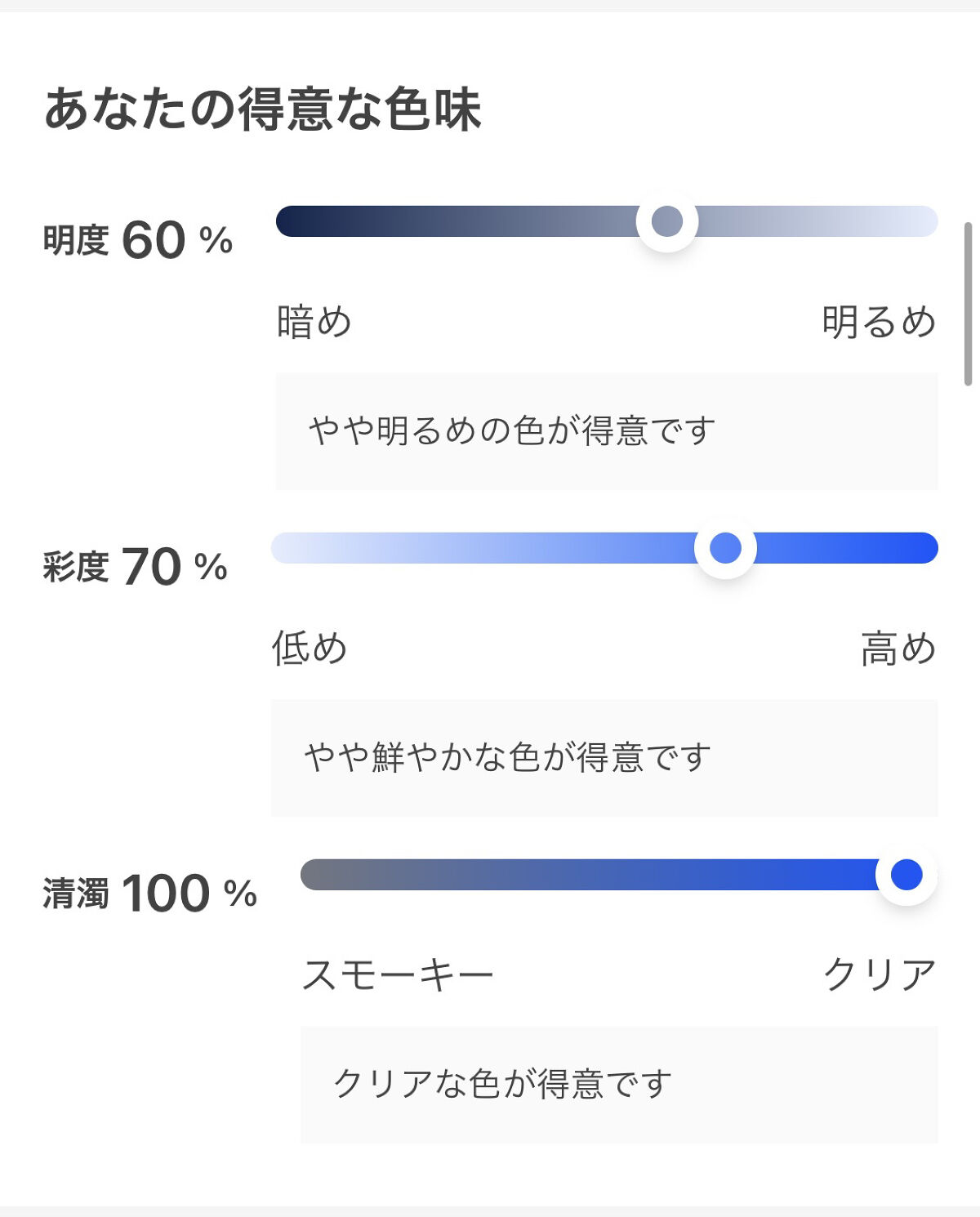The width and height of the screenshot is (980, 1217).
Task: Click the gray left end of 清濁 track
Action: click(x=320, y=875)
